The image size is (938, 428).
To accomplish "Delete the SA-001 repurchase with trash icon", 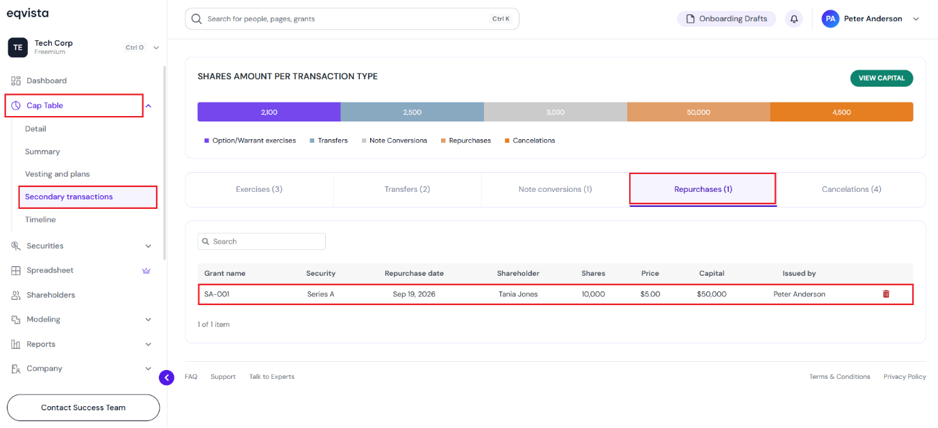I will click(886, 294).
